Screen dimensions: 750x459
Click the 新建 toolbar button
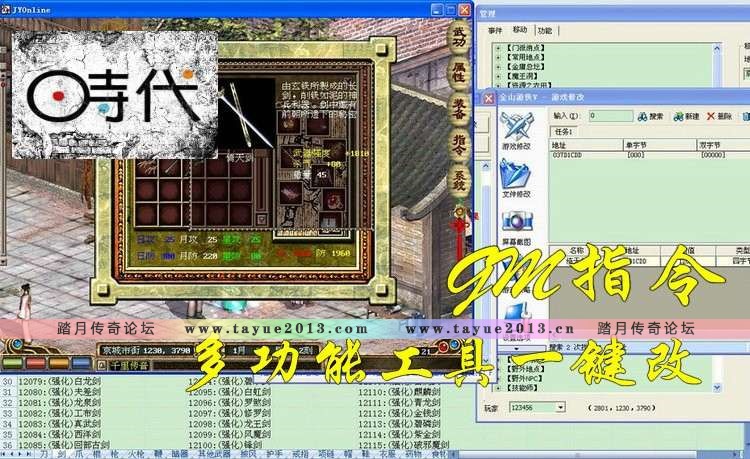click(686, 116)
